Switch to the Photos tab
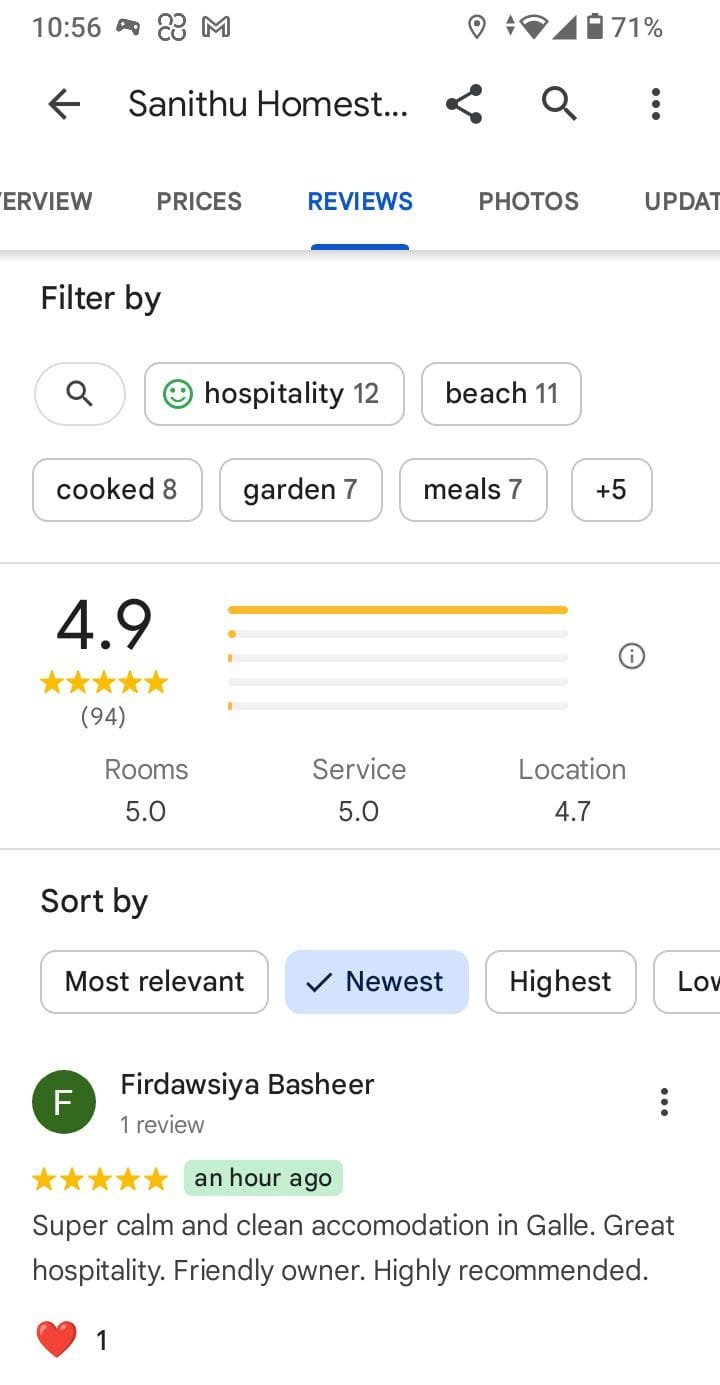Viewport: 720px width, 1385px height. pos(528,201)
